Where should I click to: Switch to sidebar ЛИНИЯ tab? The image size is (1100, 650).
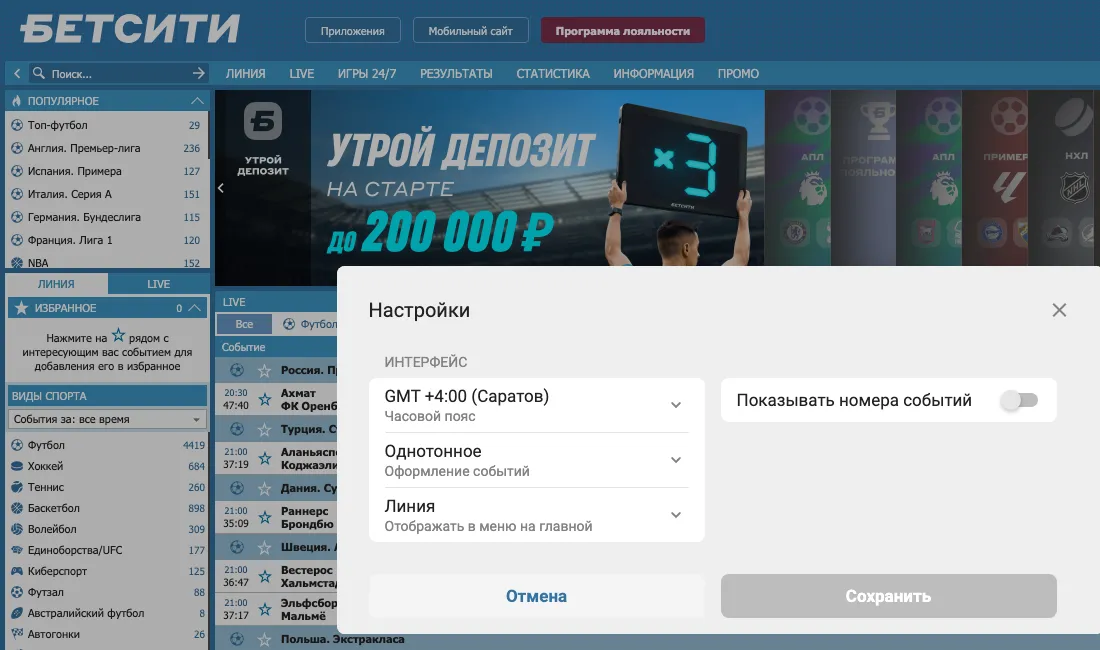click(56, 284)
